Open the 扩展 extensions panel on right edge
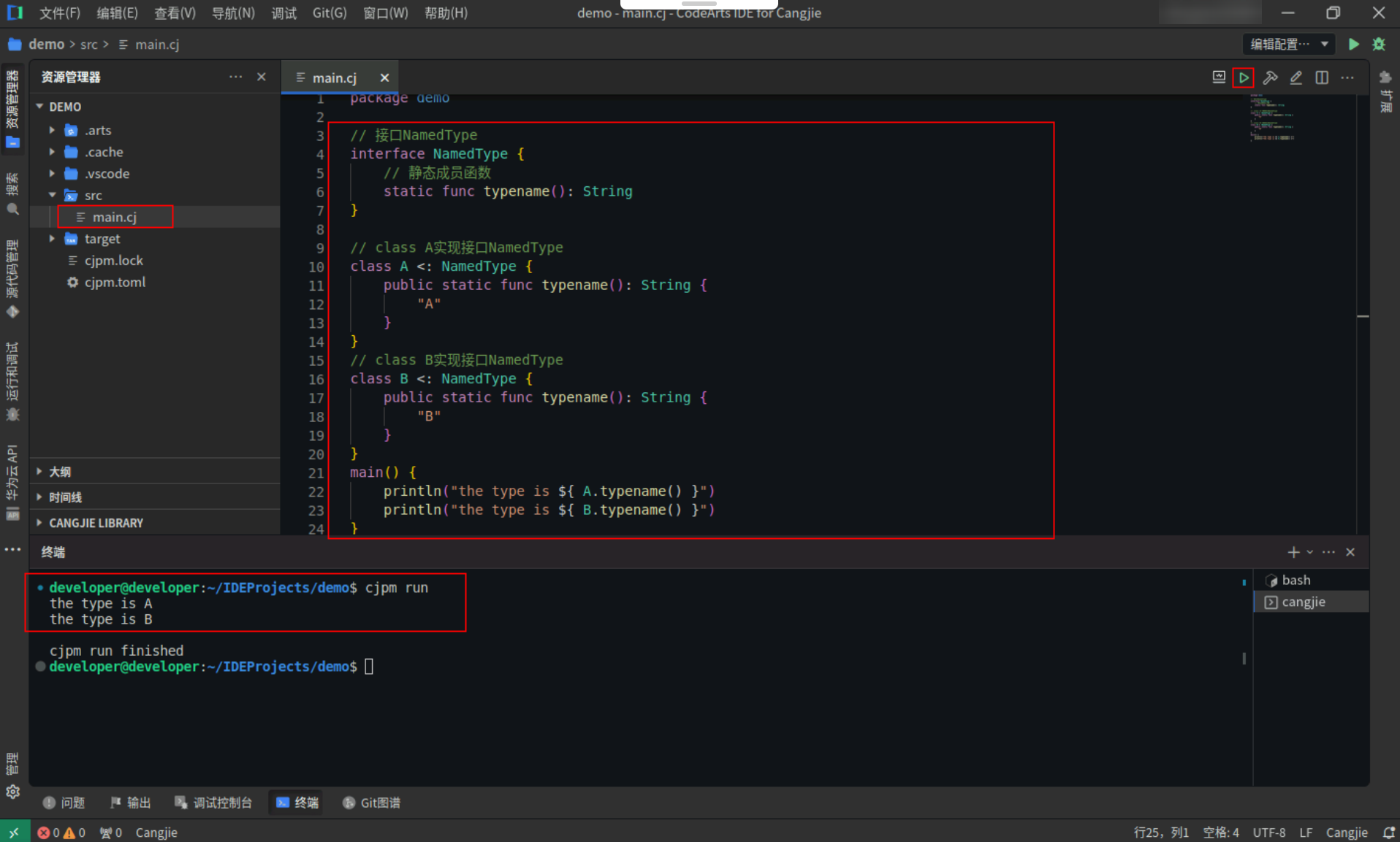This screenshot has width=1400, height=842. point(1385,91)
